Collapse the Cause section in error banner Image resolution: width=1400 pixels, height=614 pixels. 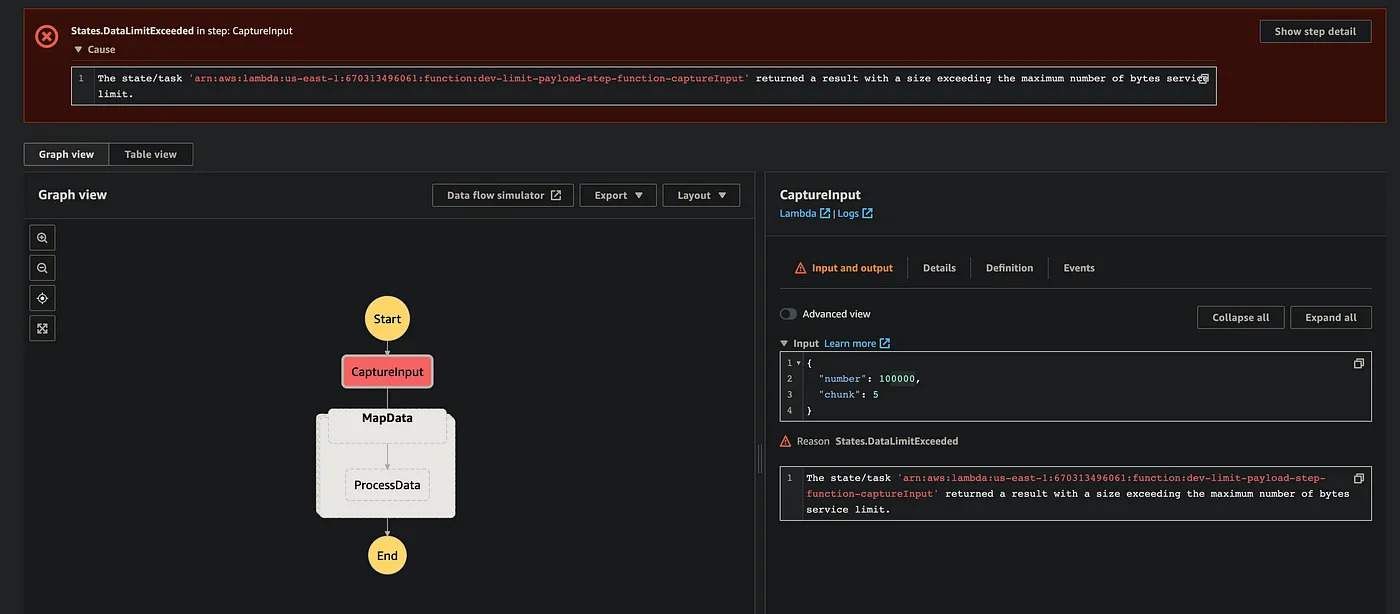pos(79,49)
